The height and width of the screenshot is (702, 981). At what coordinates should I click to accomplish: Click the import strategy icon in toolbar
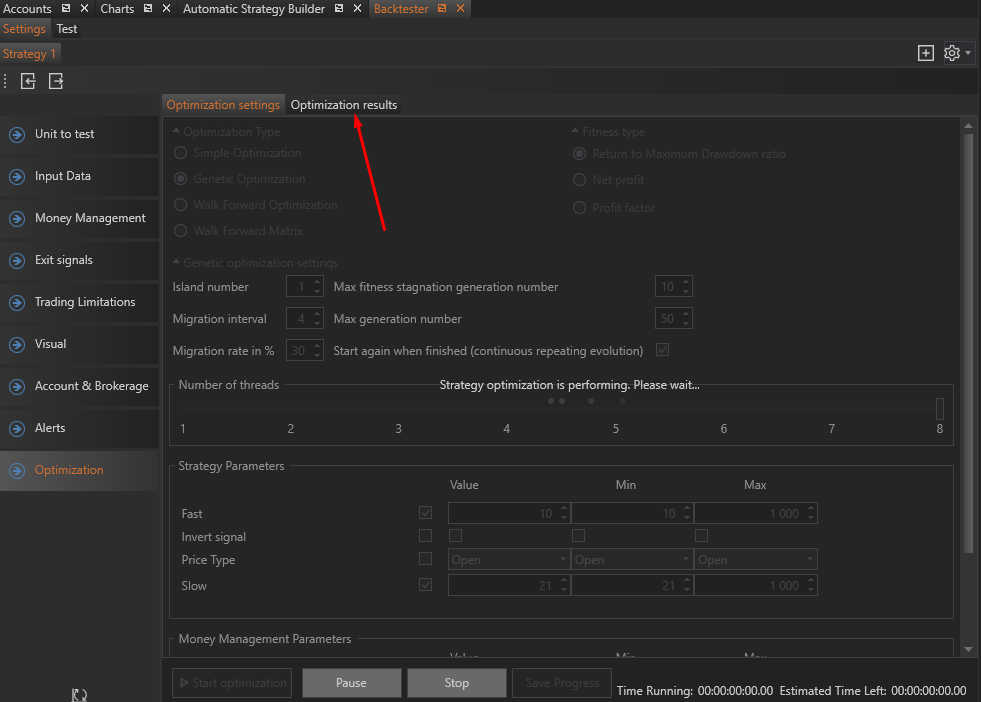coord(28,81)
